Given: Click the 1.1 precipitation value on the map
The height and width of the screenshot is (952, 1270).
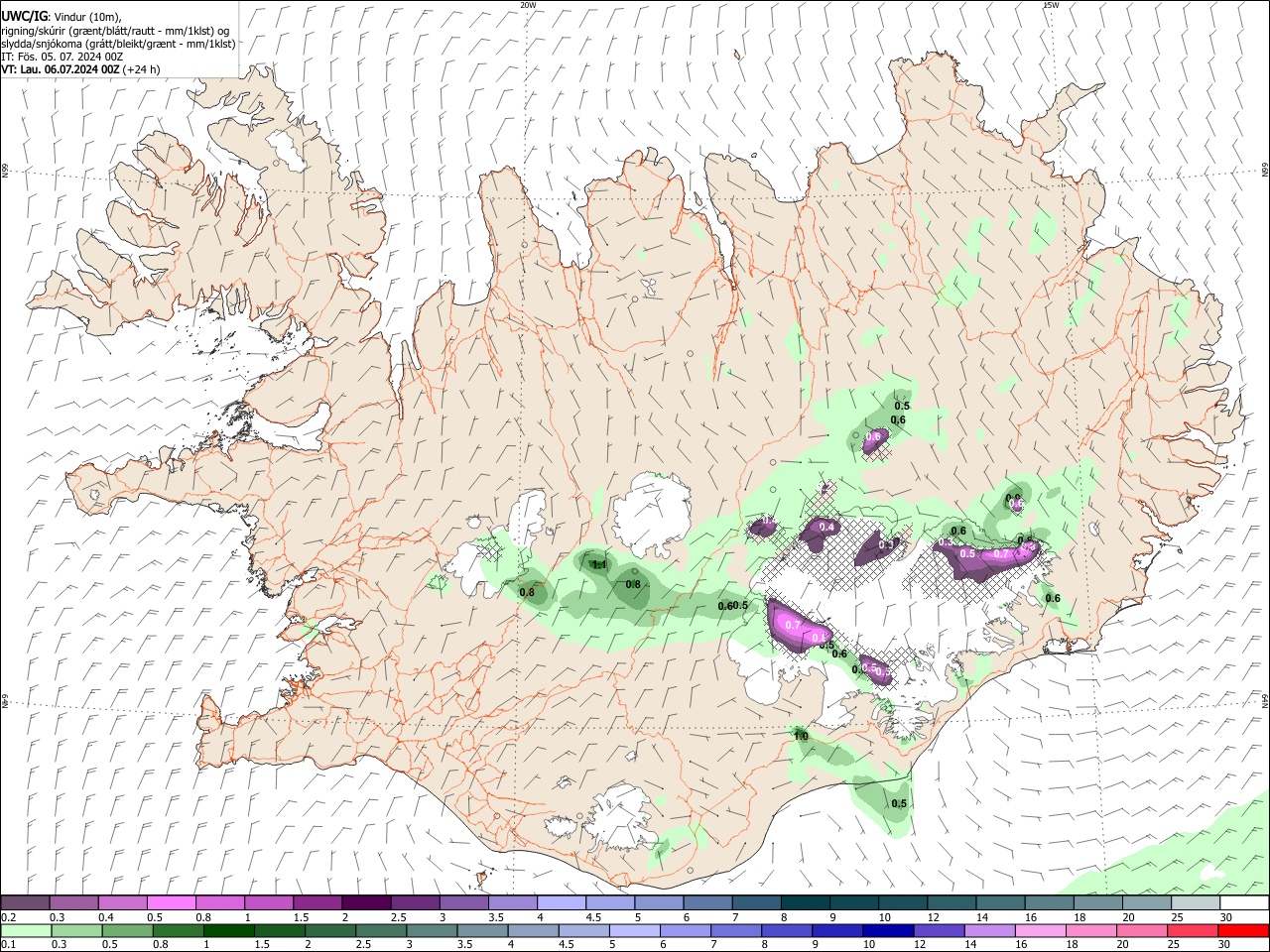Looking at the screenshot, I should (598, 565).
